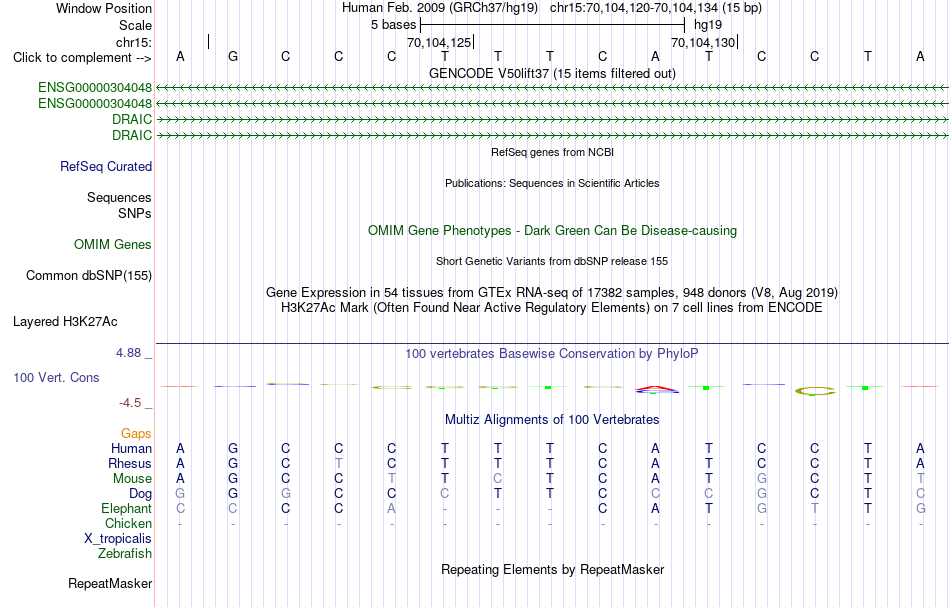The image size is (950, 607).
Task: Click the 70,104,130 position marker
Action: [x=703, y=42]
